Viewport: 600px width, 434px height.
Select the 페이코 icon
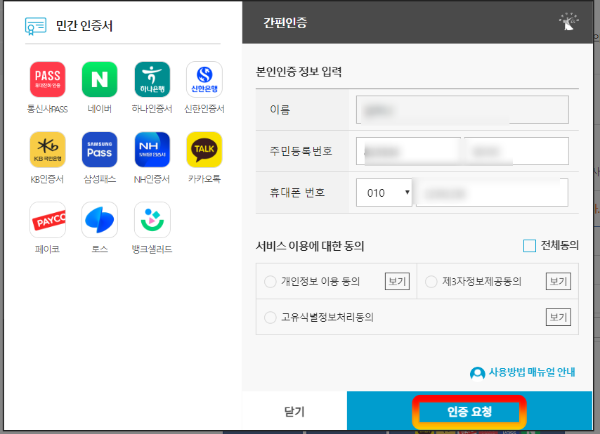(47, 220)
